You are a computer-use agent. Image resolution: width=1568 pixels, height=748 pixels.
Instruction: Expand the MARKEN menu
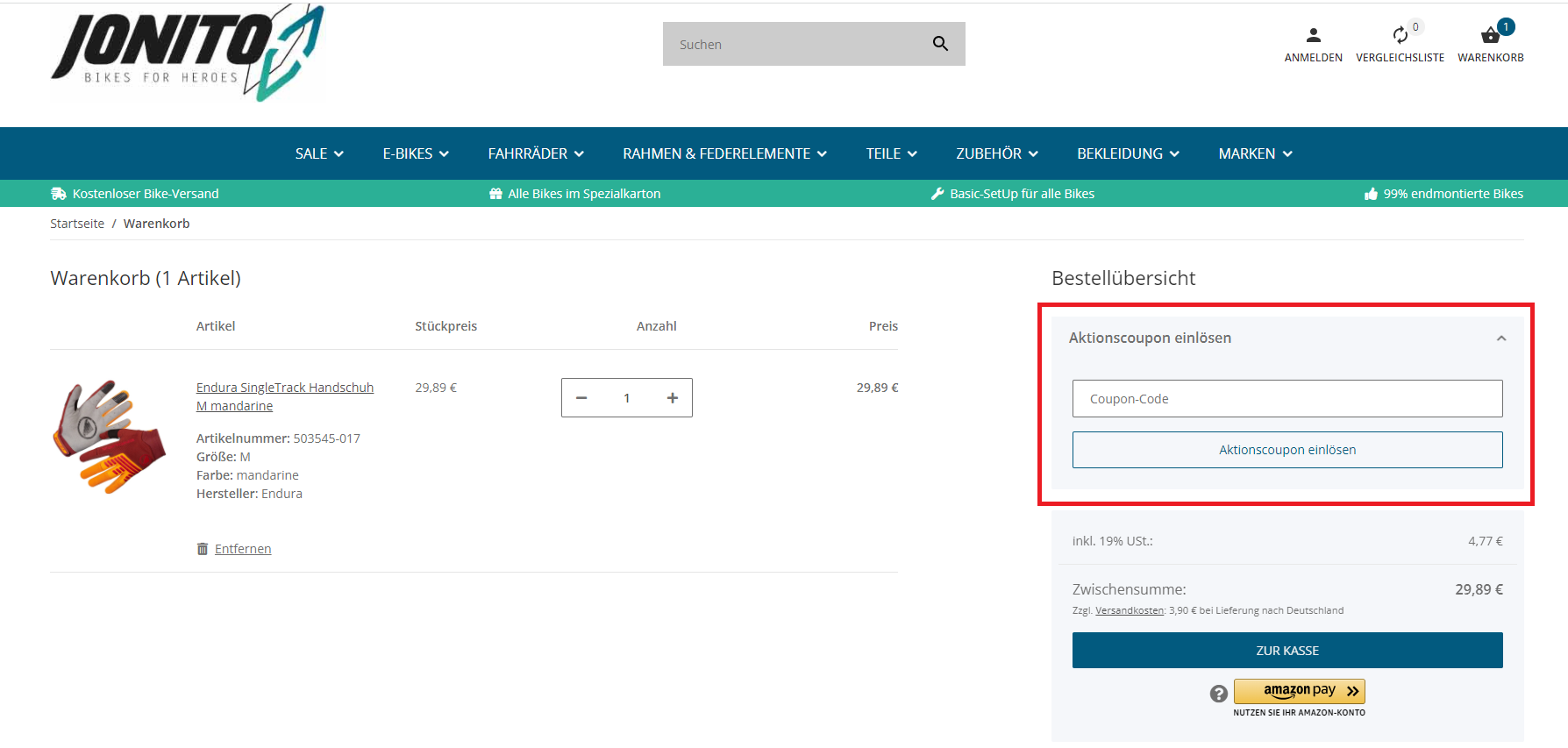tap(1255, 153)
